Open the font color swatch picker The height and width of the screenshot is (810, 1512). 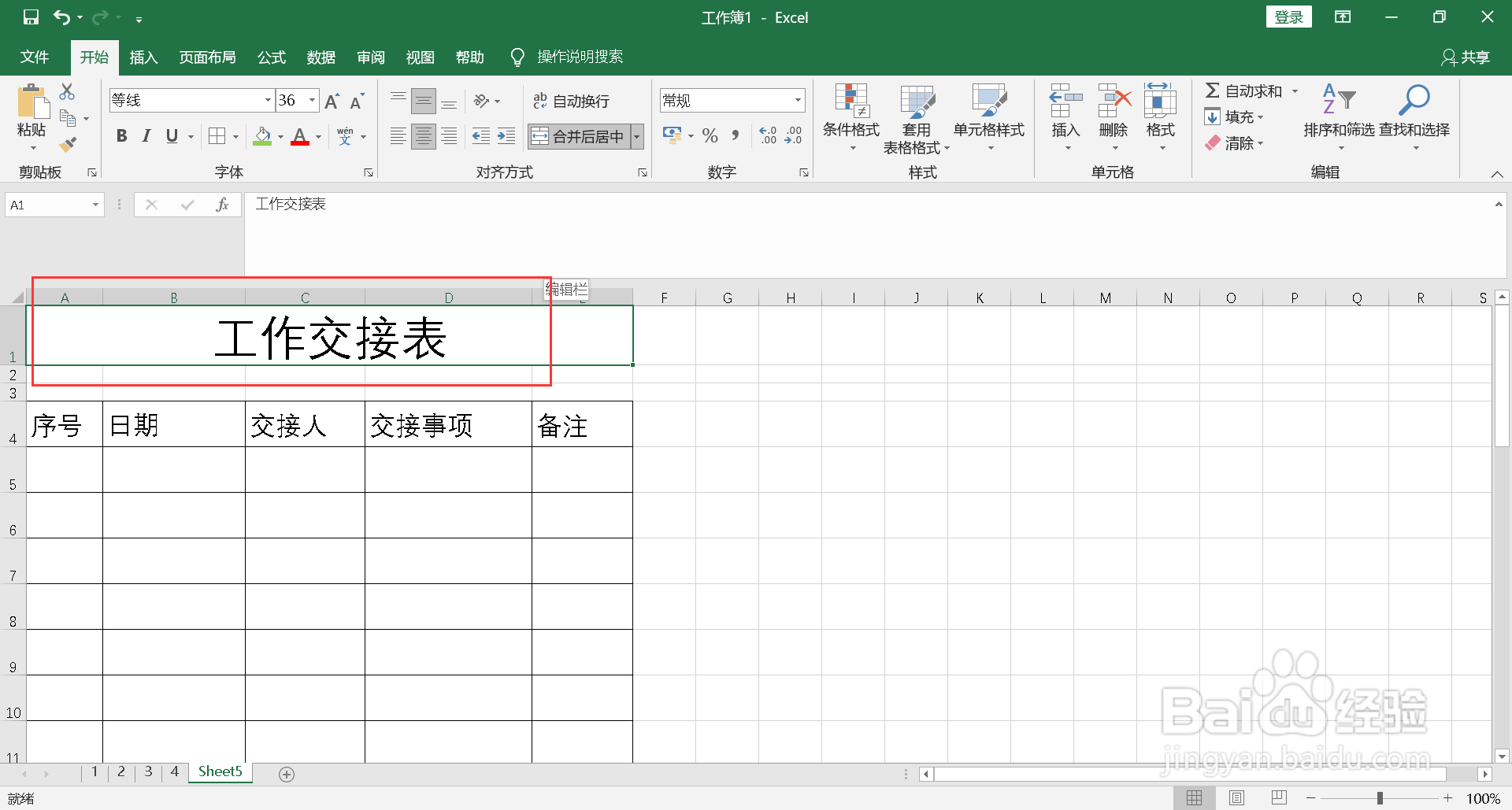pyautogui.click(x=318, y=136)
